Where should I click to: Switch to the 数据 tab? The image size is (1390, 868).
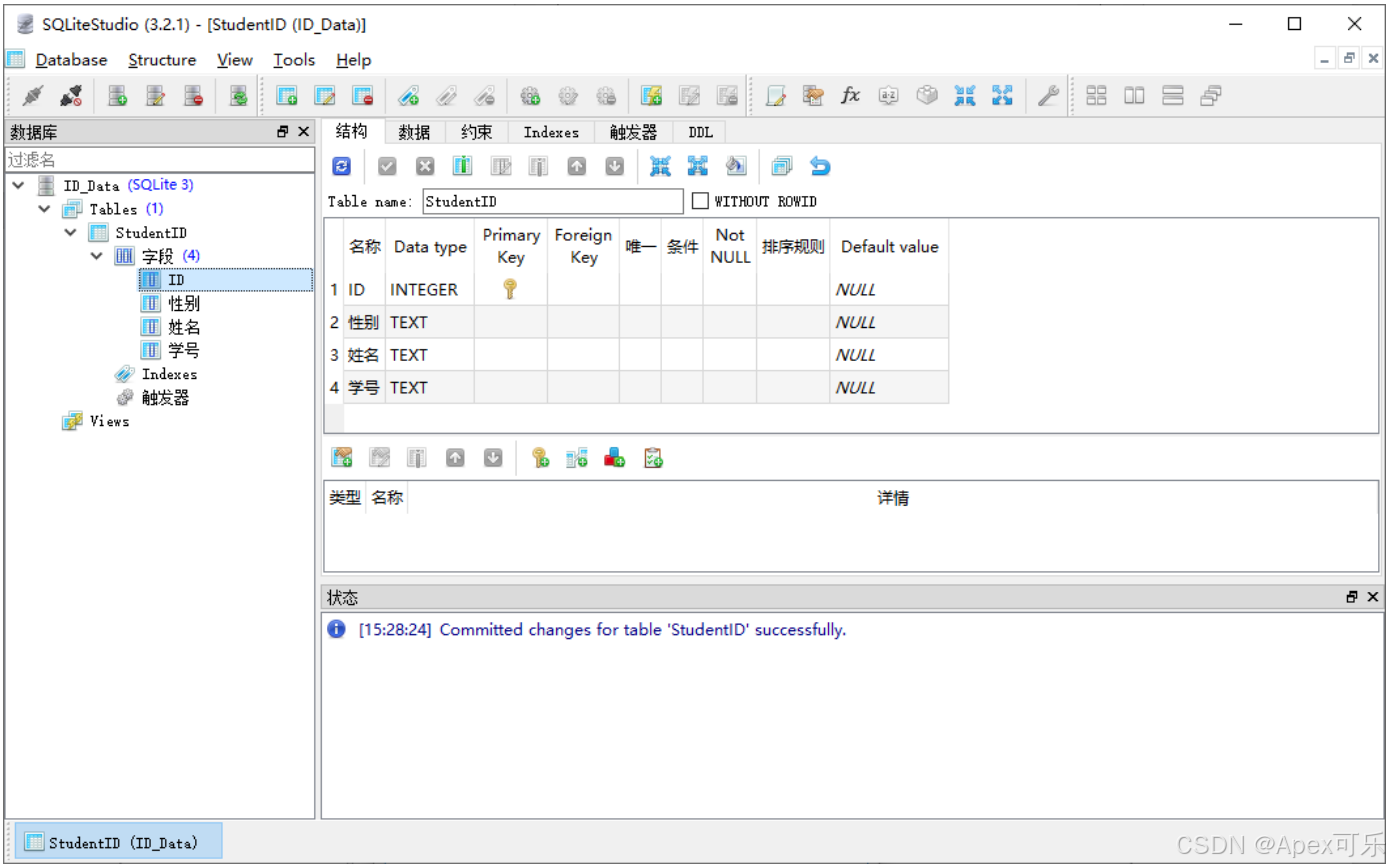coord(414,132)
